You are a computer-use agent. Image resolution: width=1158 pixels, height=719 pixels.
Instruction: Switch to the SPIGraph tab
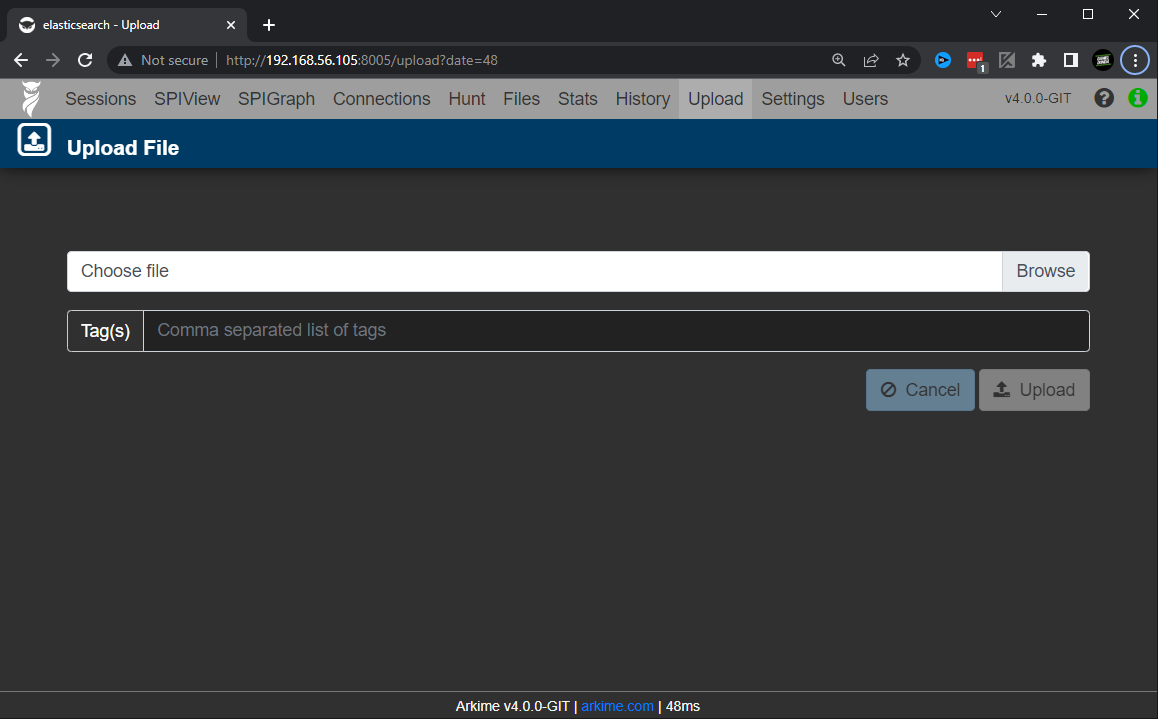[x=276, y=99]
